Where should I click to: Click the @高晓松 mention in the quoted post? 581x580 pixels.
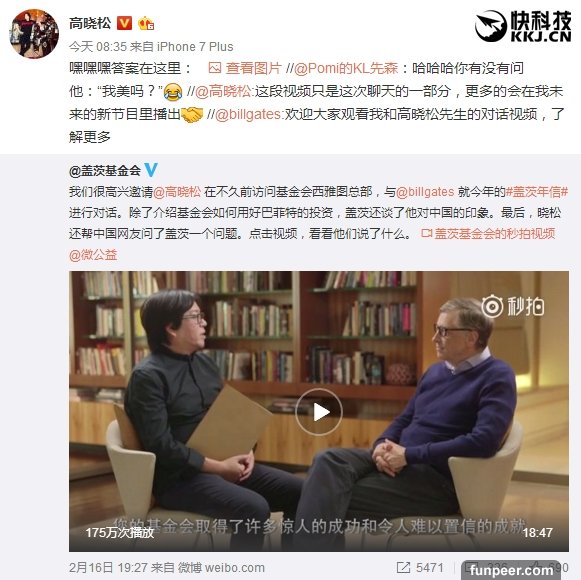point(177,192)
